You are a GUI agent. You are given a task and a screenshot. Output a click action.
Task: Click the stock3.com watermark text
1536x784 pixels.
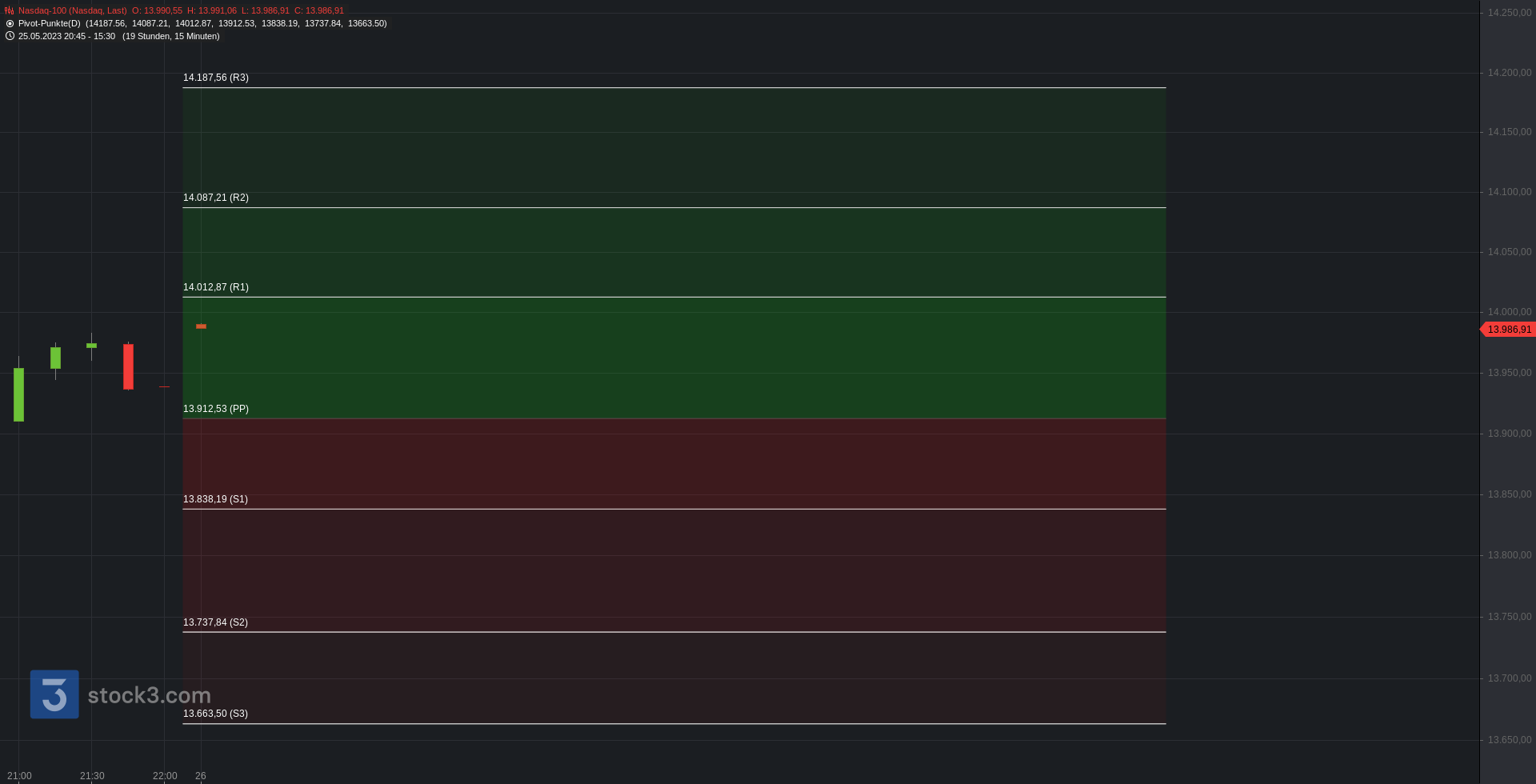coord(150,695)
